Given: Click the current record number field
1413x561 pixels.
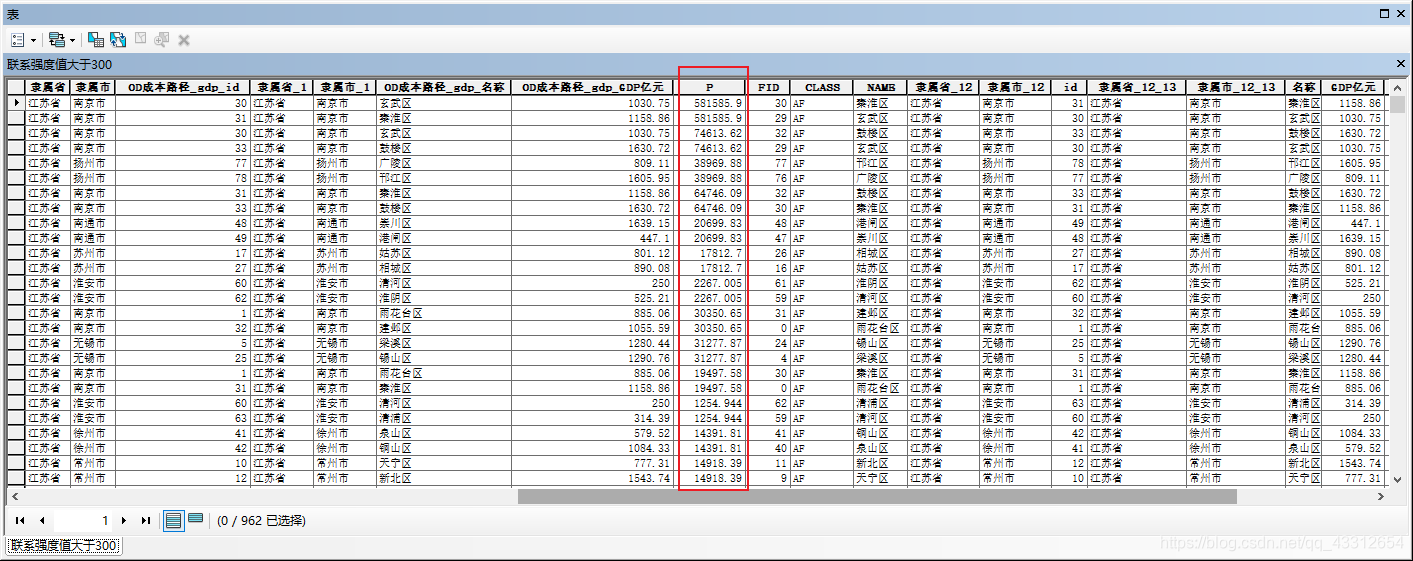Looking at the screenshot, I should click(x=83, y=521).
